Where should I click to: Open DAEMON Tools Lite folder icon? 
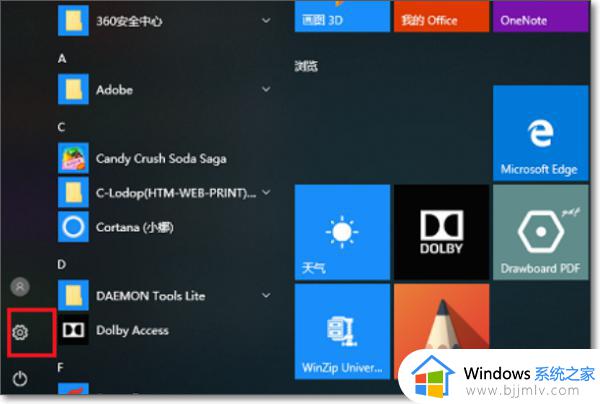[73, 295]
